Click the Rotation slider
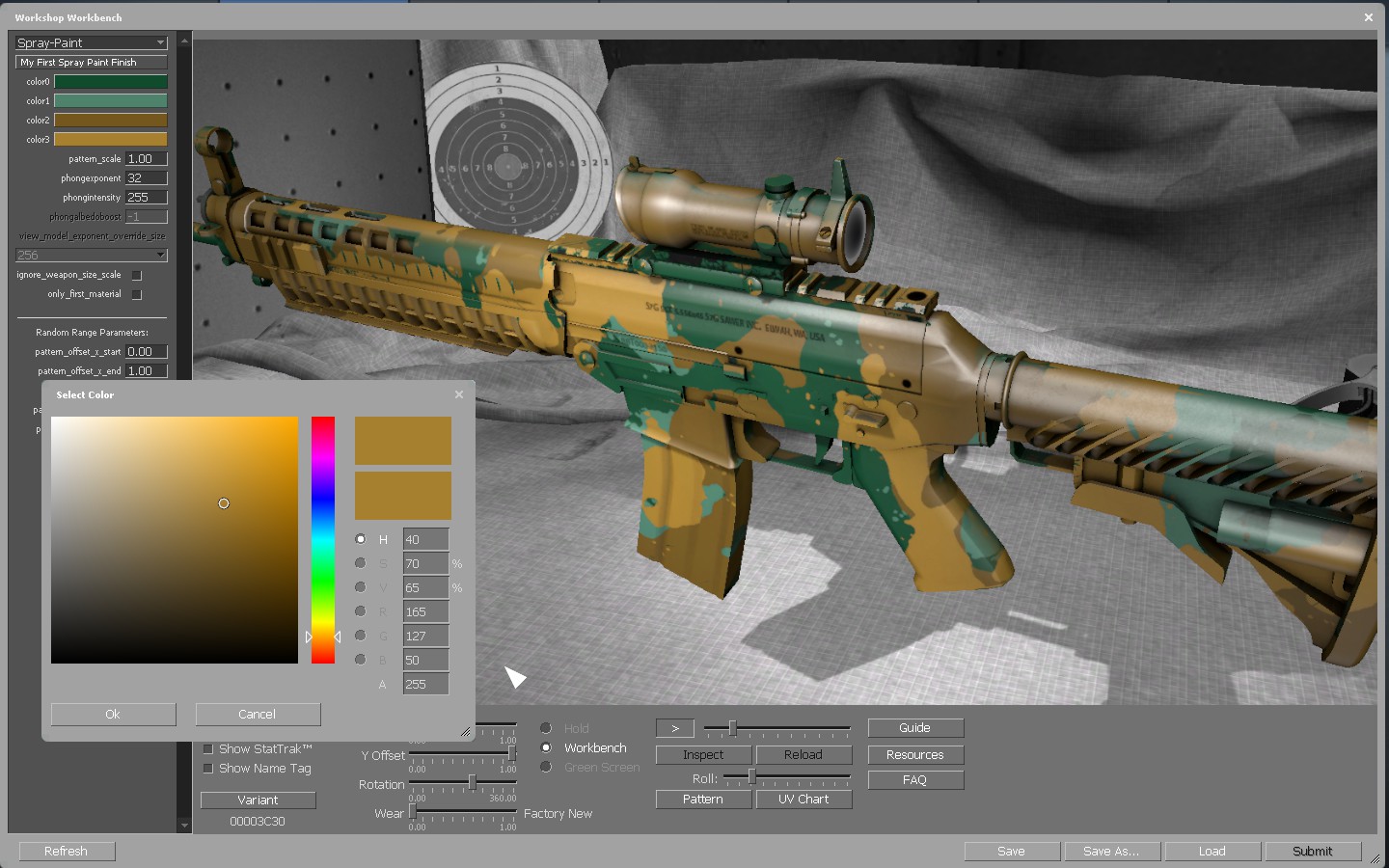The height and width of the screenshot is (868, 1389). (x=463, y=782)
